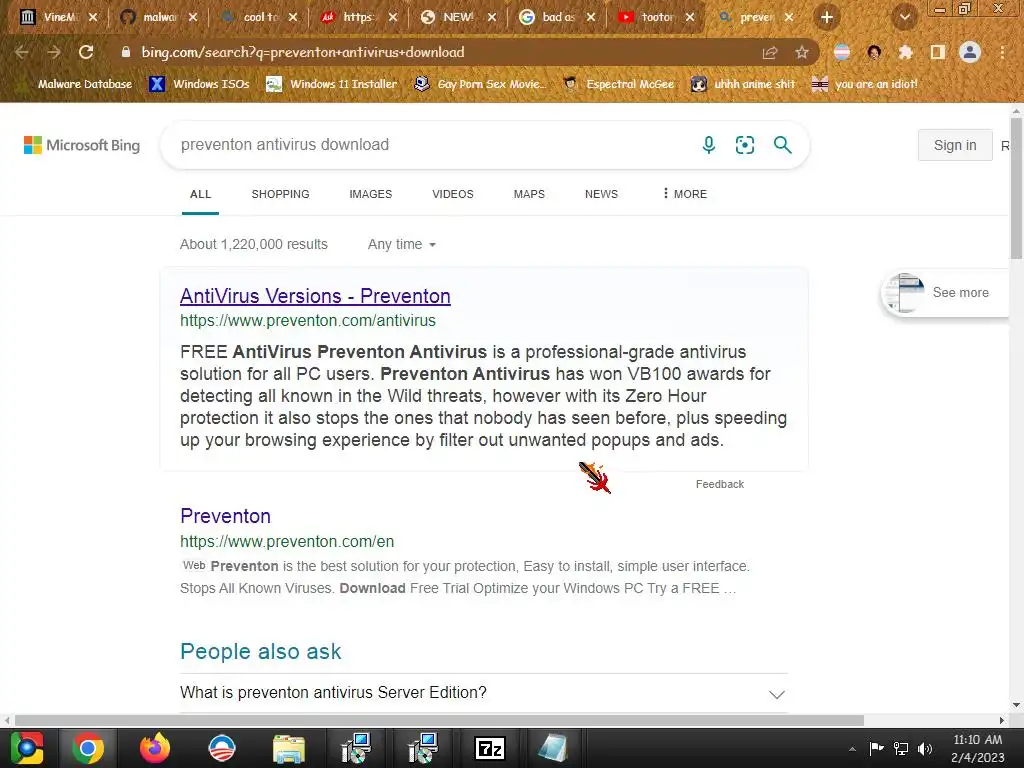This screenshot has height=768, width=1024.
Task: Click the Feedback link
Action: click(719, 484)
